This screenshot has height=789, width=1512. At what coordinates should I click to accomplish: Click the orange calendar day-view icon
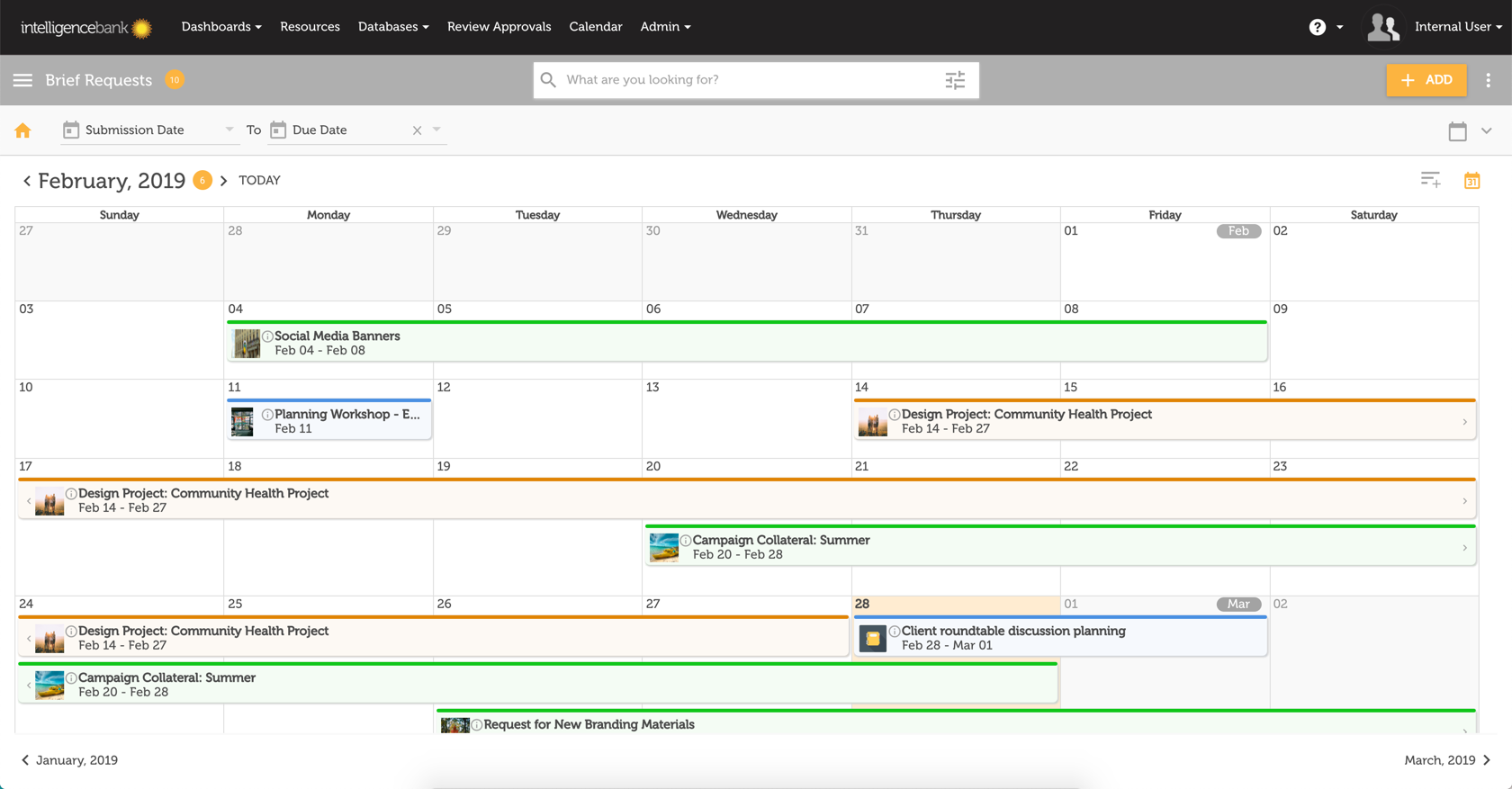pyautogui.click(x=1471, y=181)
